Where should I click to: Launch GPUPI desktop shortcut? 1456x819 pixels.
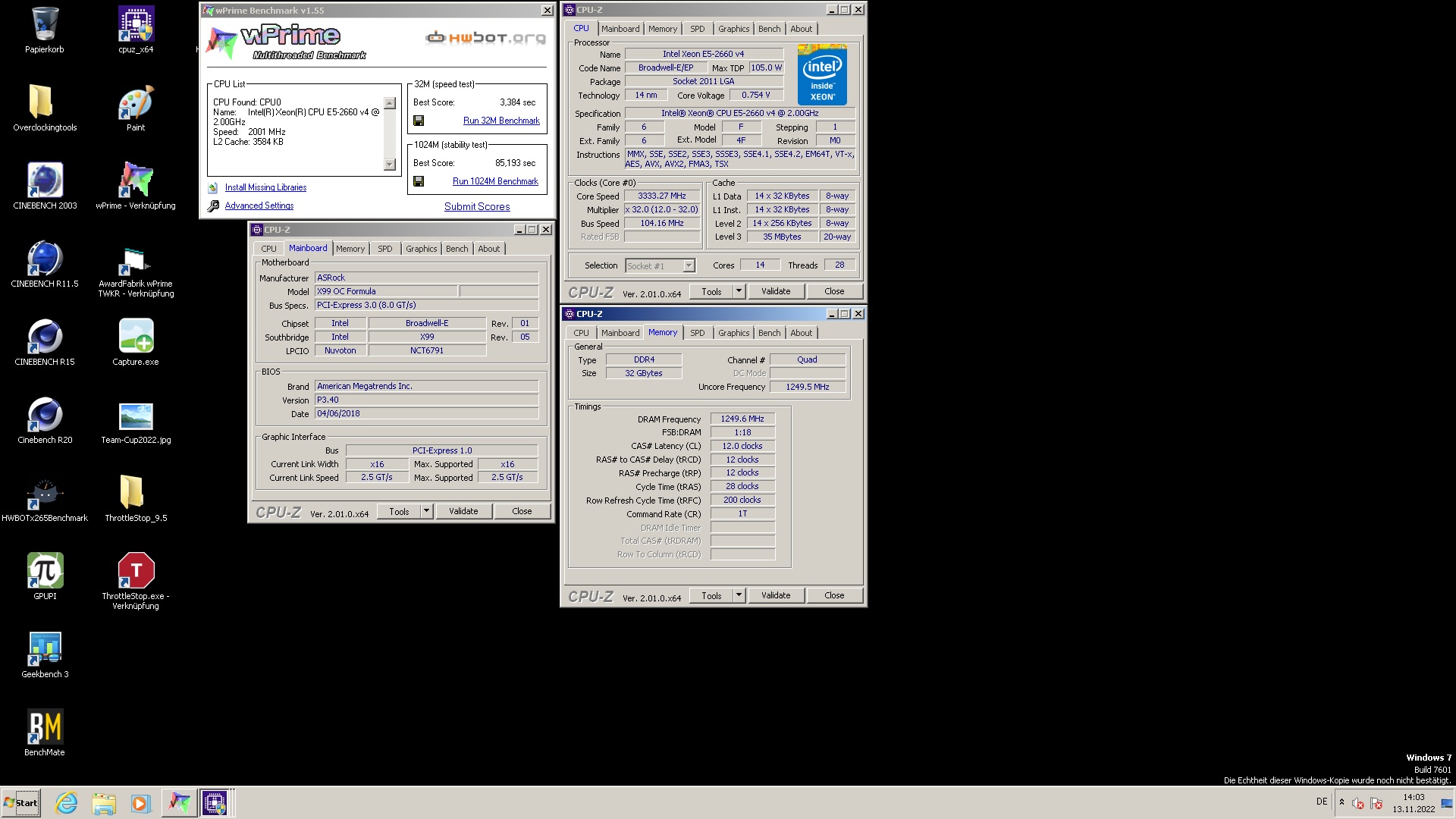pos(45,577)
